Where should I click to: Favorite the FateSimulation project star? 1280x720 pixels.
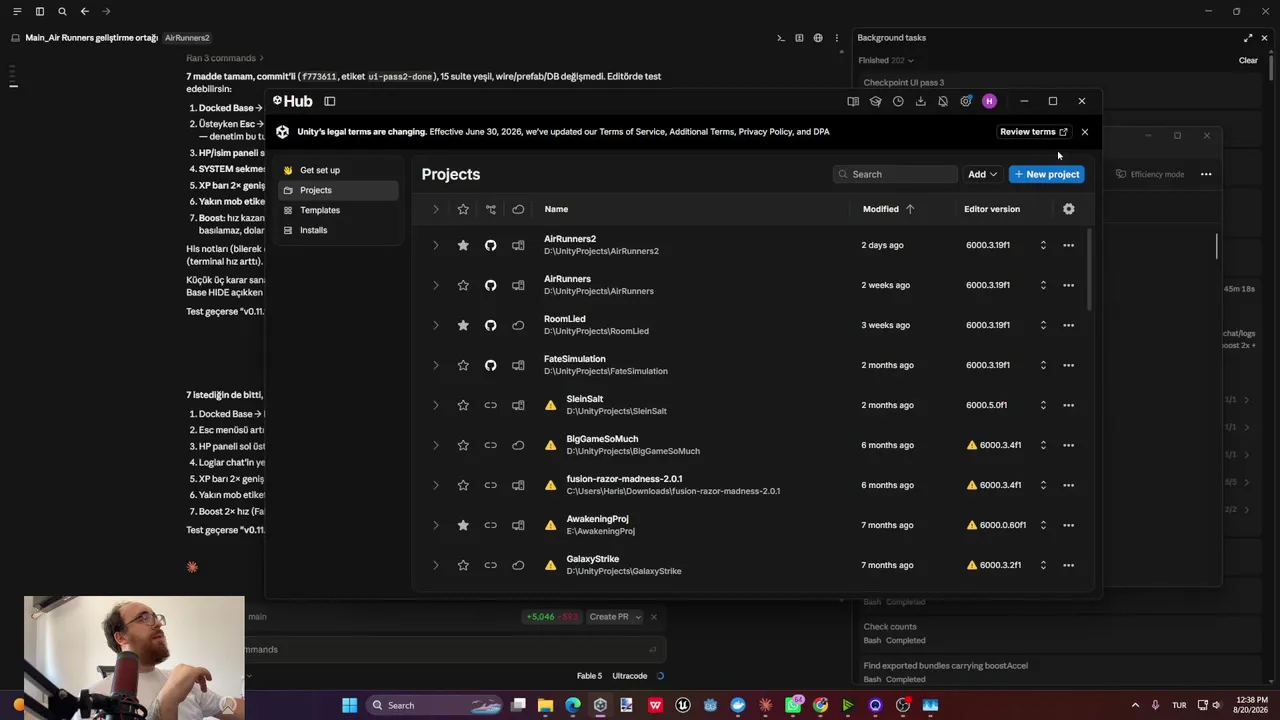(x=463, y=365)
